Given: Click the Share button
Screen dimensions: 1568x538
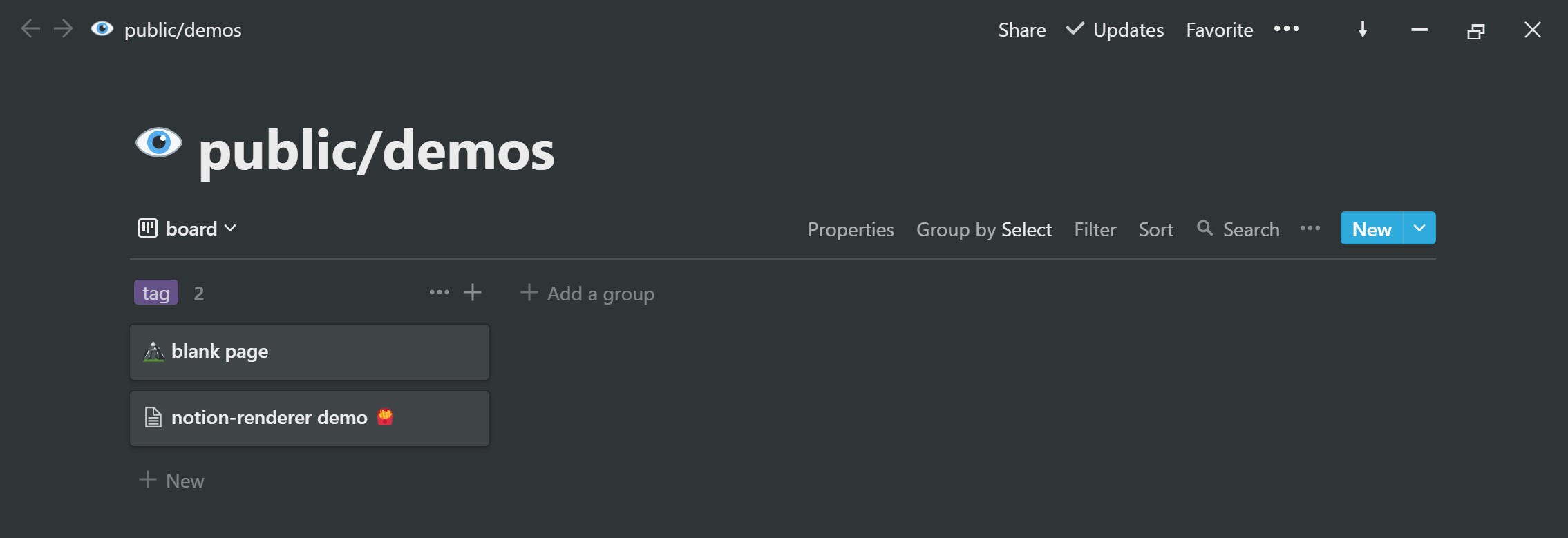Looking at the screenshot, I should 1022,30.
